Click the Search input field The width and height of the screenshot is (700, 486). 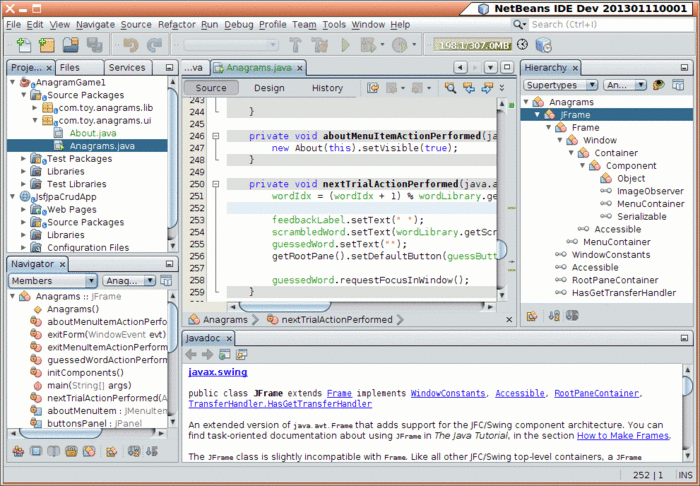[x=610, y=24]
